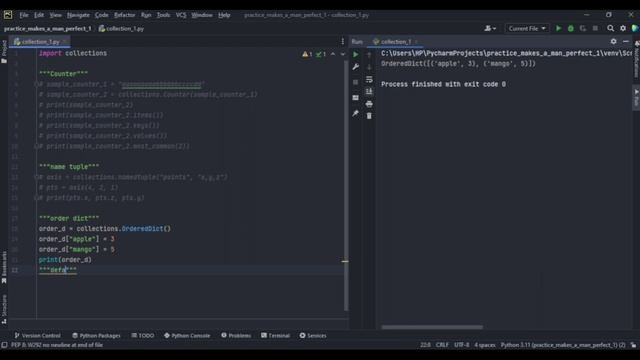
Task: Toggle soft-wrap in the Run console
Action: coord(369,79)
